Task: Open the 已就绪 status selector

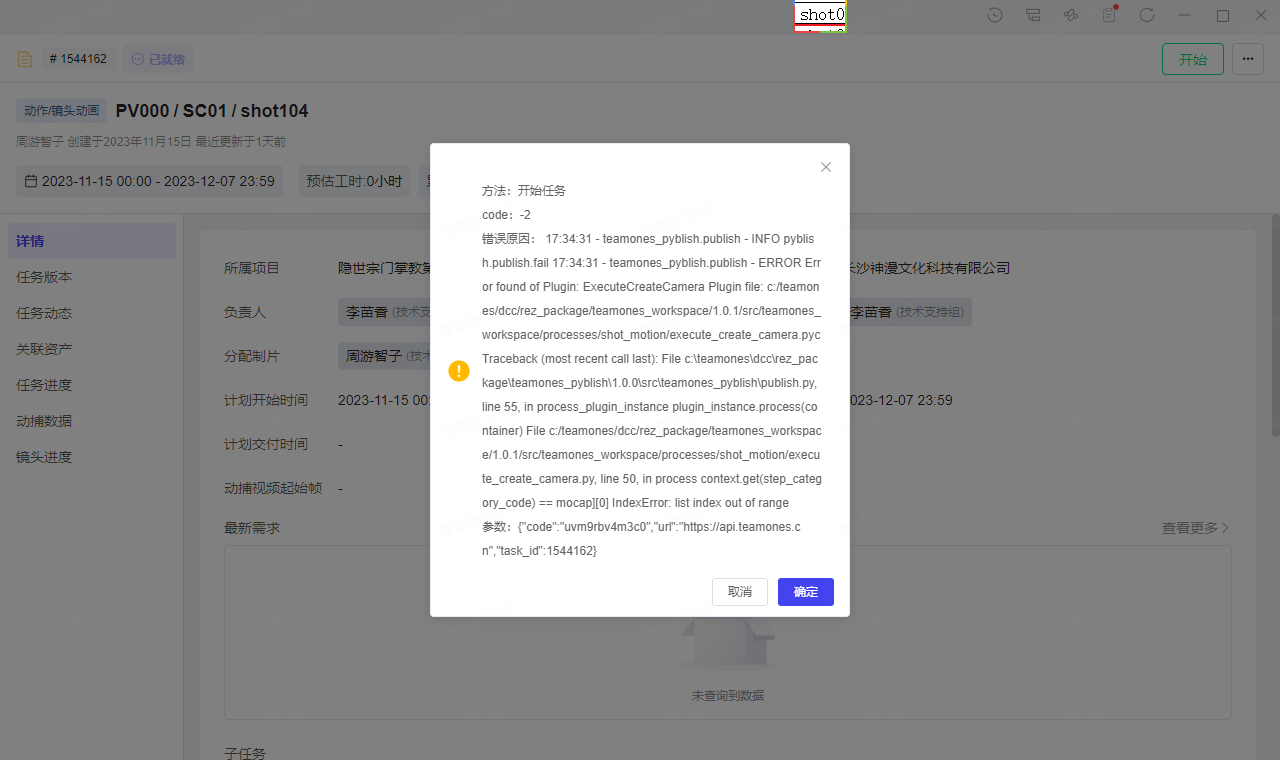Action: tap(158, 60)
